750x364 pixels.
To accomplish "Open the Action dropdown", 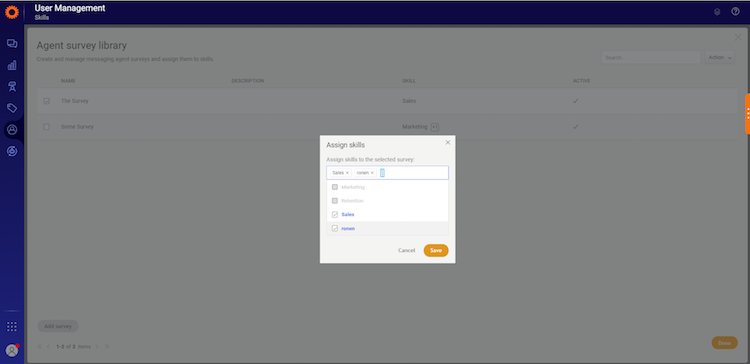I will [719, 57].
